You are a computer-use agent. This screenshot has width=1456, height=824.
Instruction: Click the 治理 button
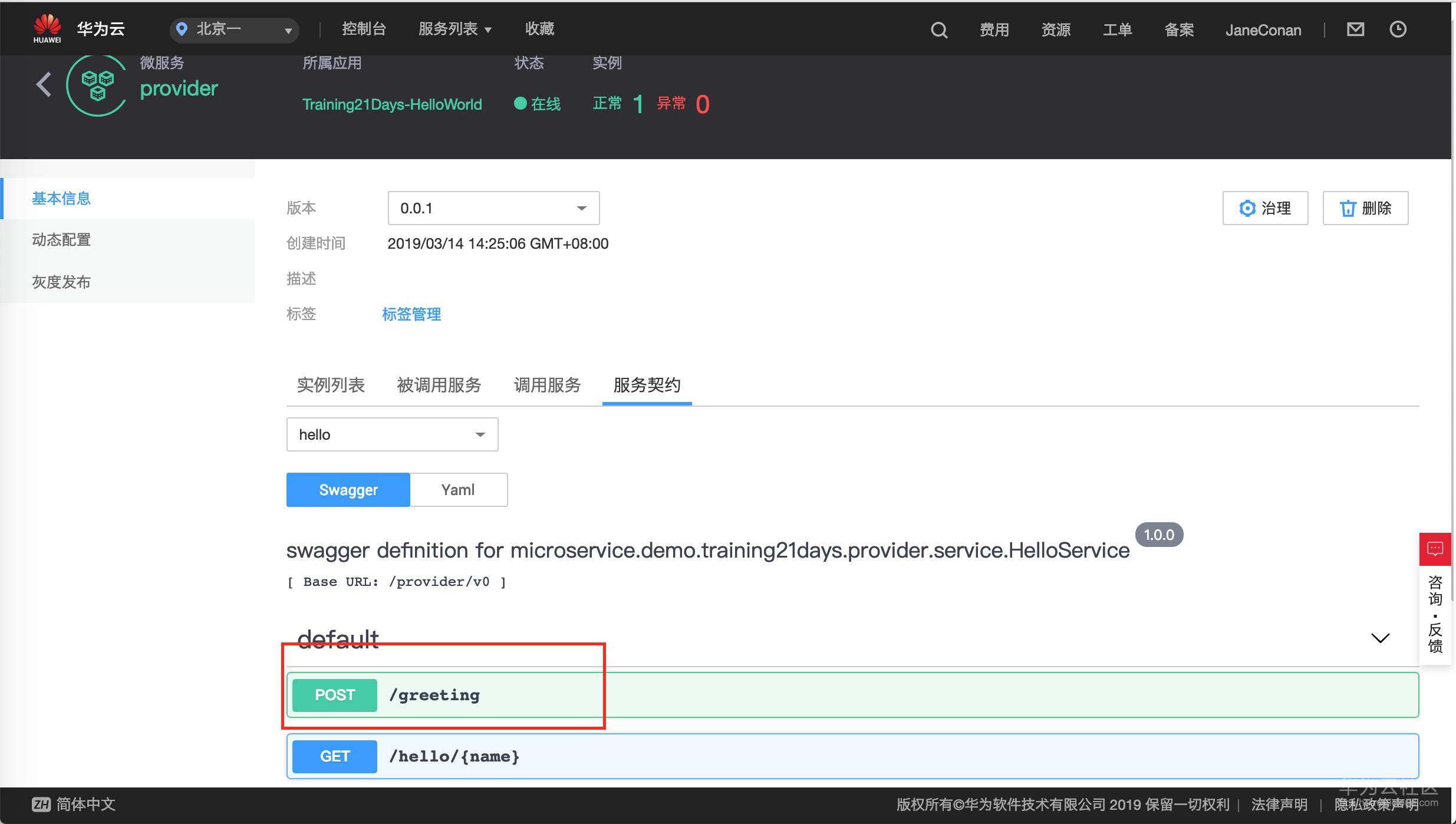(x=1265, y=208)
